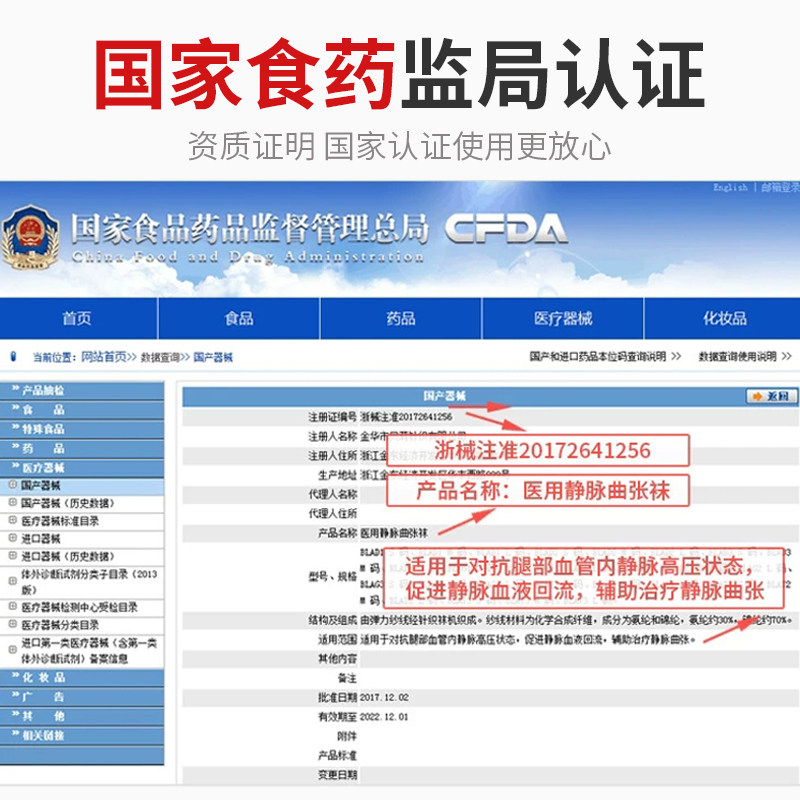Click the 国产器械 table header title

[444, 396]
